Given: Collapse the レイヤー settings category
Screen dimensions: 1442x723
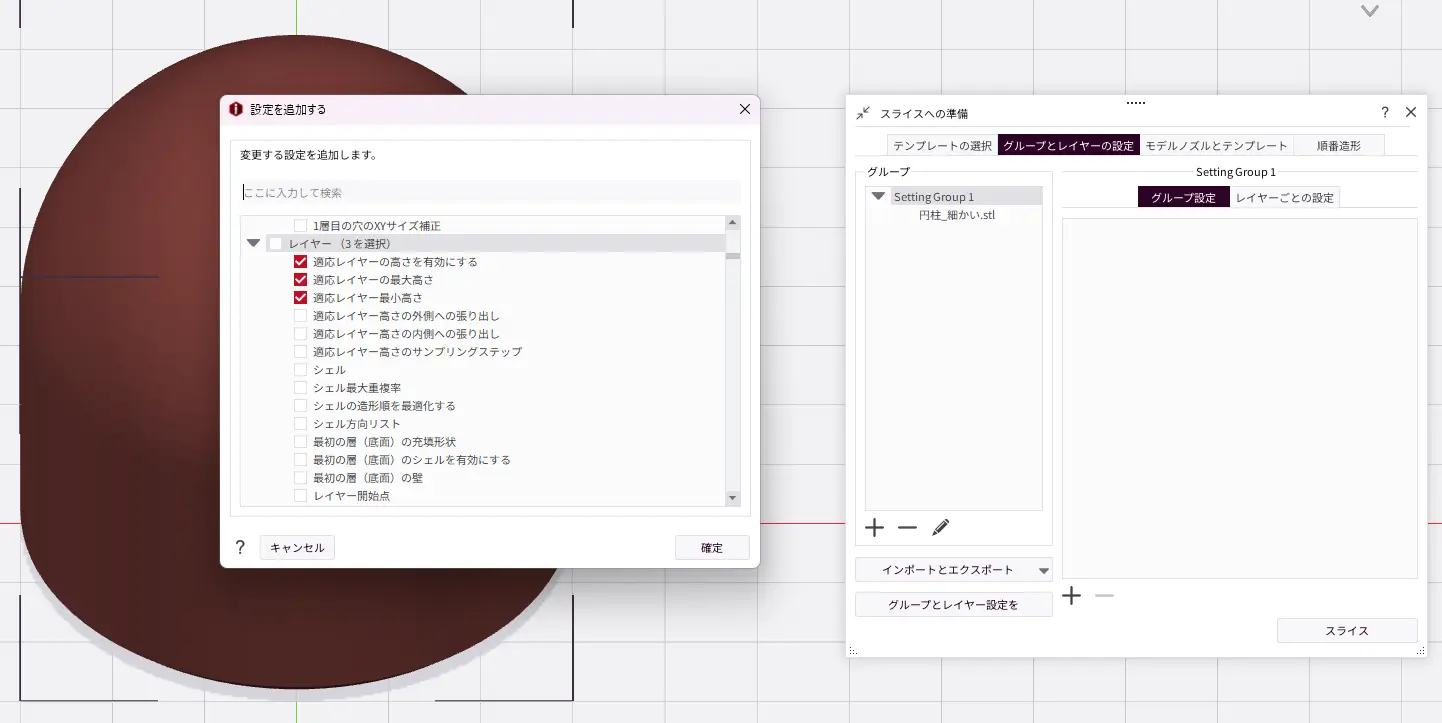Looking at the screenshot, I should [x=253, y=243].
